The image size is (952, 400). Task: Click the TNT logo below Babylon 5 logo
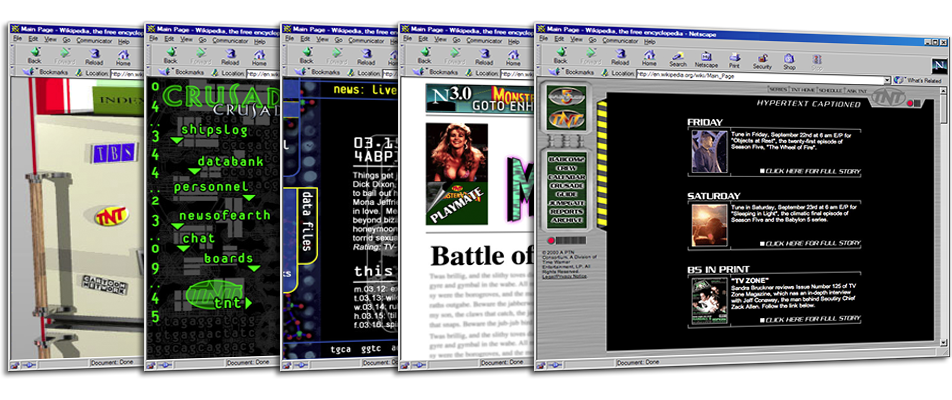coord(566,120)
